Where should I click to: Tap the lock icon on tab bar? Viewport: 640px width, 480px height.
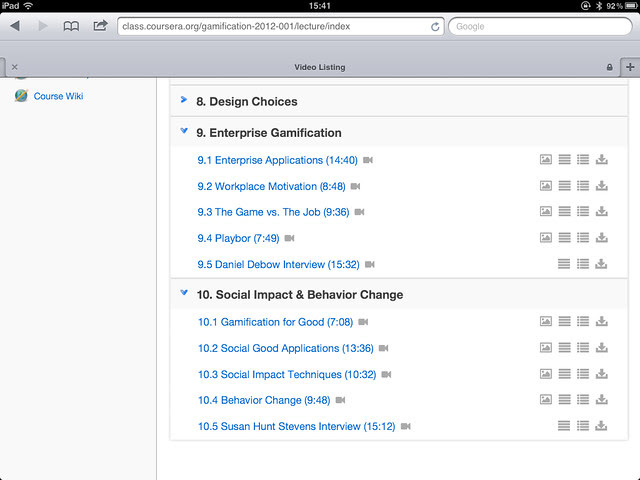[609, 67]
